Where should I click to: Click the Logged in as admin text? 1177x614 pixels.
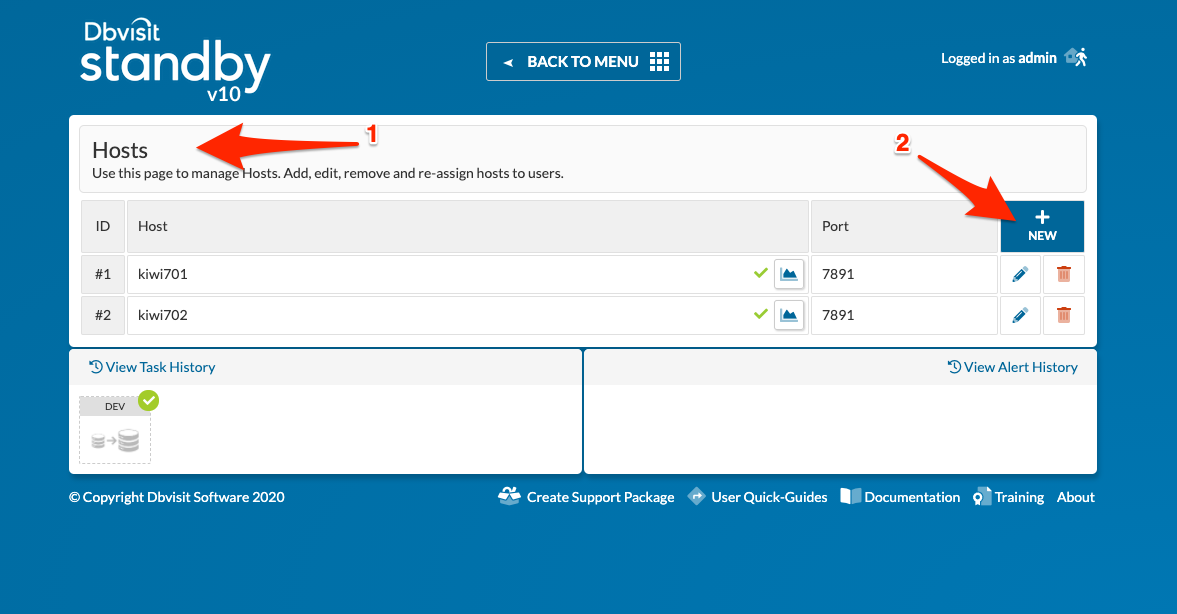[998, 58]
